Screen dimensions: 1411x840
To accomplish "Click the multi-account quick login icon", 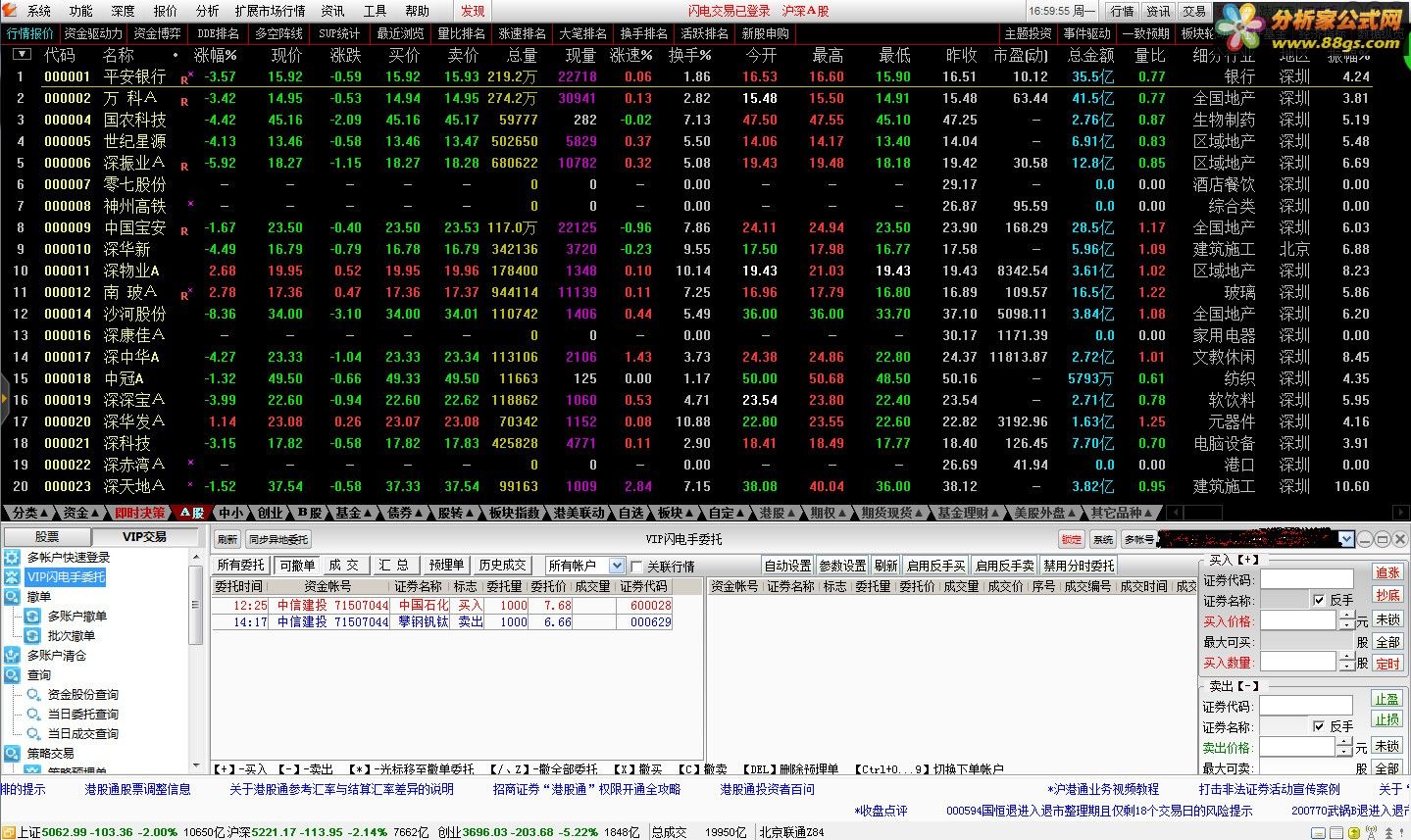I will pos(13,558).
